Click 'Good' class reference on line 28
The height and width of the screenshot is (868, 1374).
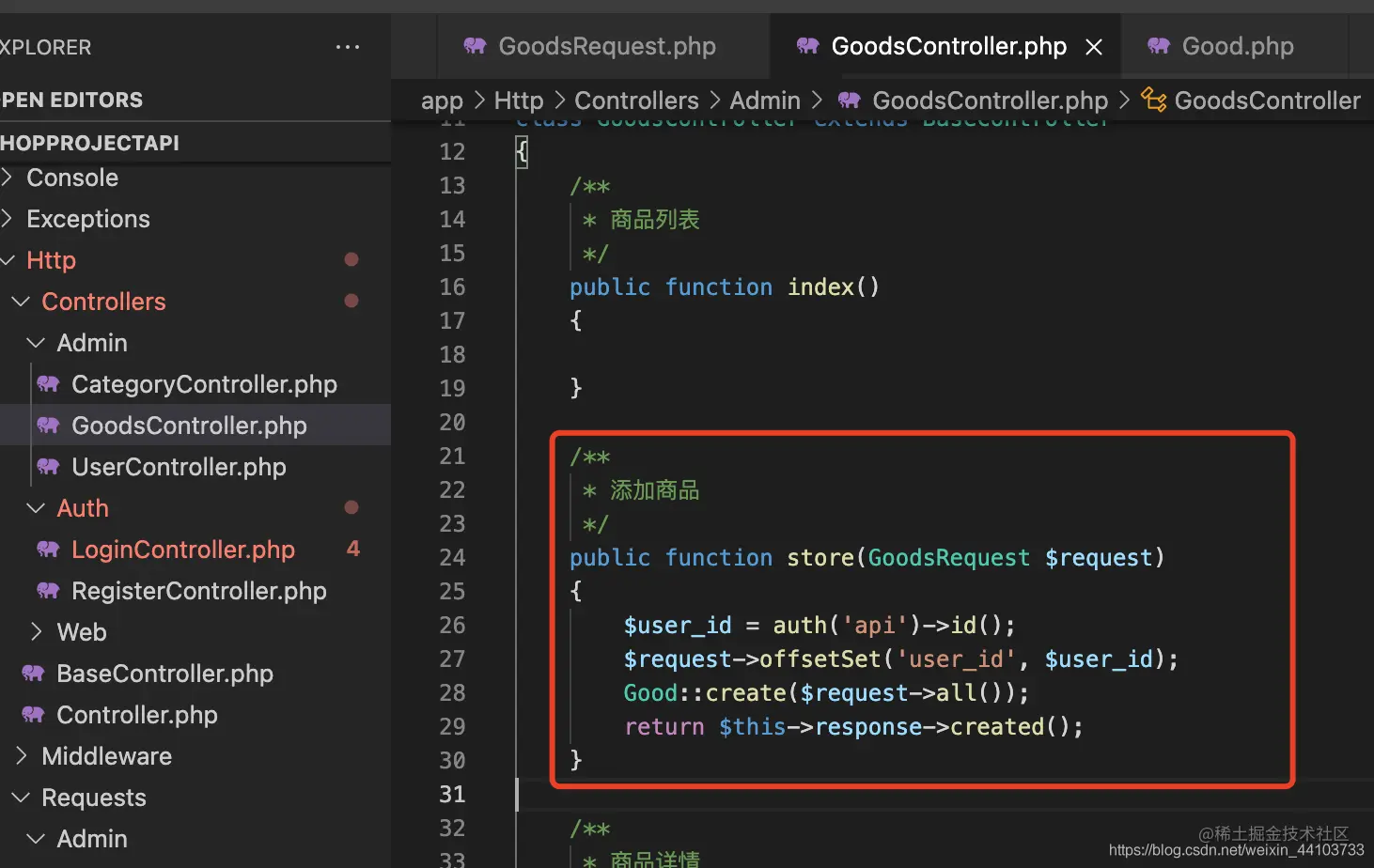pyautogui.click(x=650, y=693)
